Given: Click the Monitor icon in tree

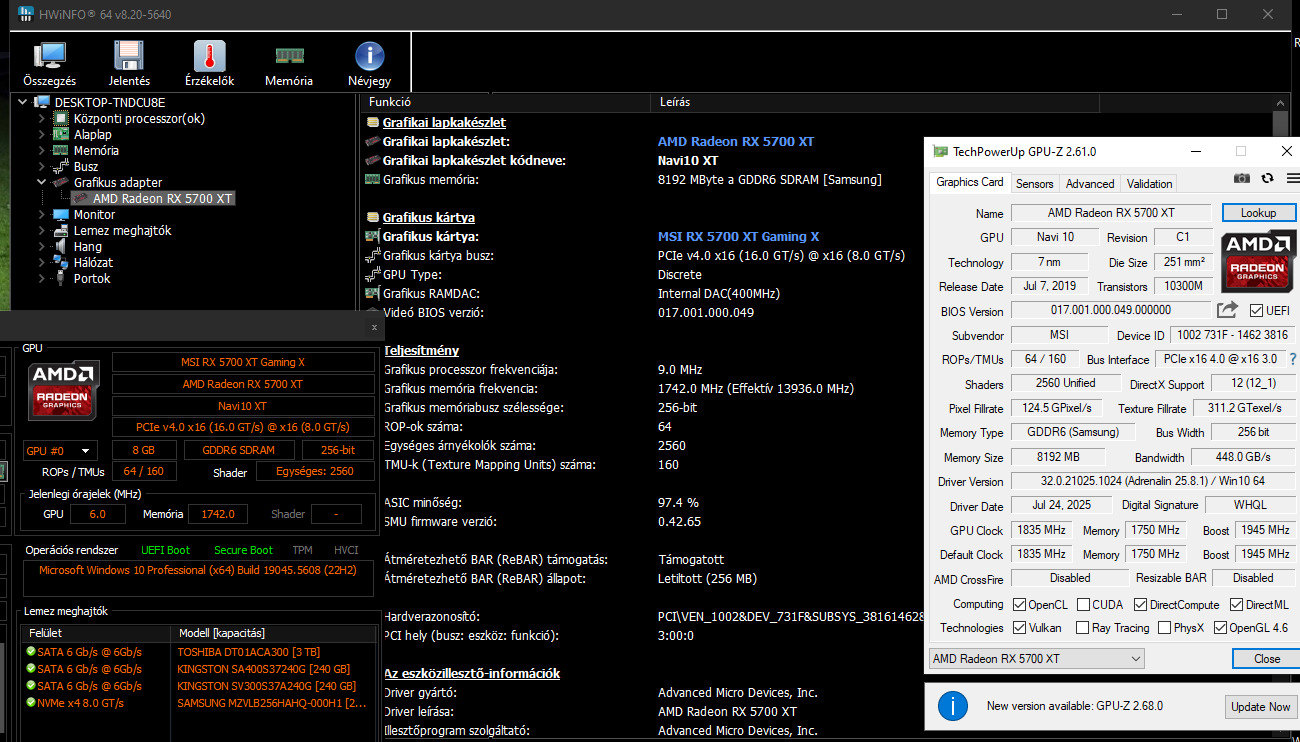Looking at the screenshot, I should click(x=62, y=214).
